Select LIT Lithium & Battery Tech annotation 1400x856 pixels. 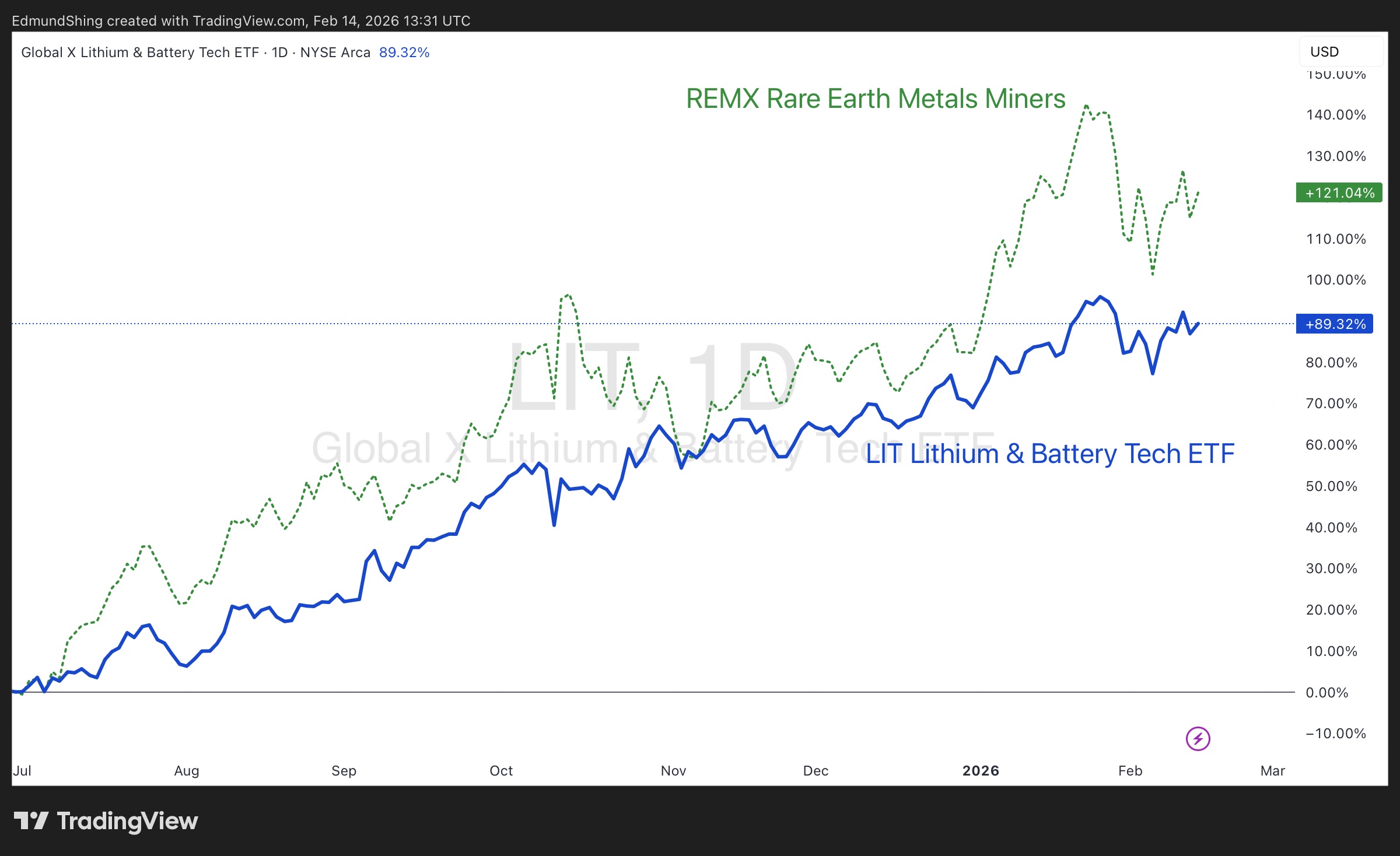(1049, 454)
